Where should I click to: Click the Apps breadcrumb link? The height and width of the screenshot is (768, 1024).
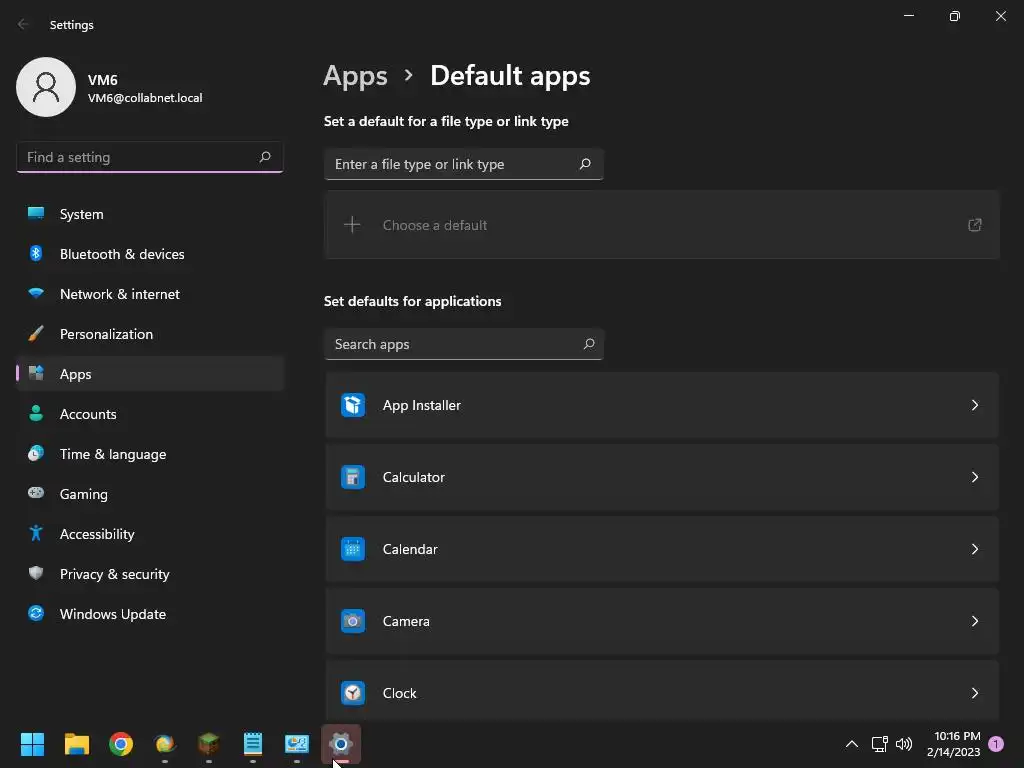pos(355,76)
